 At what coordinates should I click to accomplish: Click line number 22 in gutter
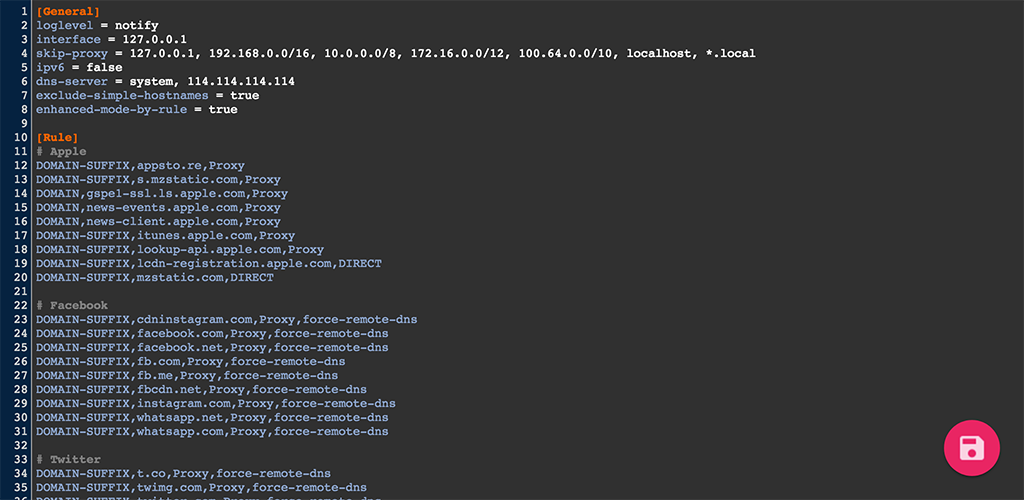coord(21,305)
